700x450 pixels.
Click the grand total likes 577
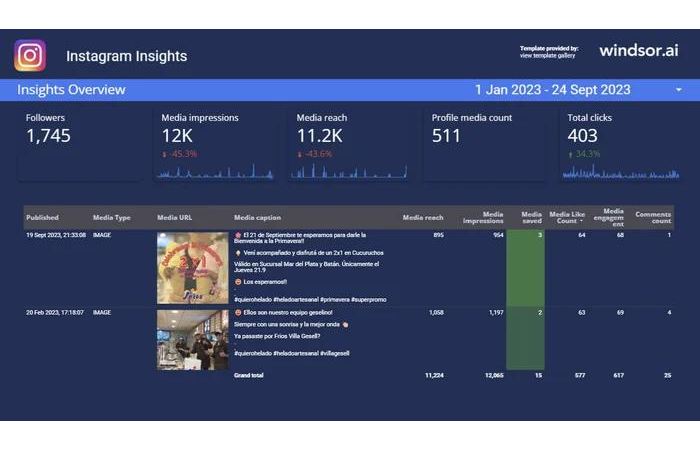[x=580, y=375]
